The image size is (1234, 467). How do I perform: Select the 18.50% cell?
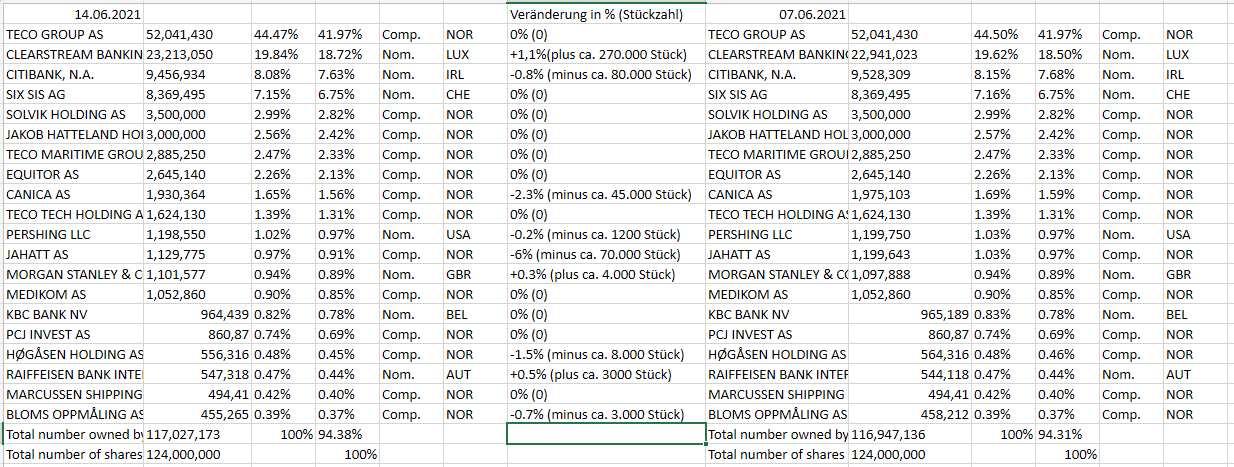point(1067,54)
